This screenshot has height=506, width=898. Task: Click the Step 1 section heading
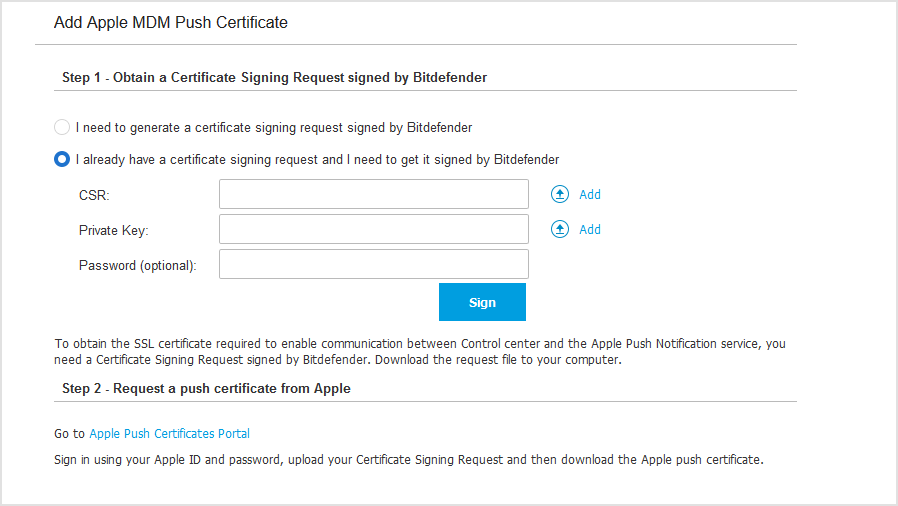[x=274, y=77]
